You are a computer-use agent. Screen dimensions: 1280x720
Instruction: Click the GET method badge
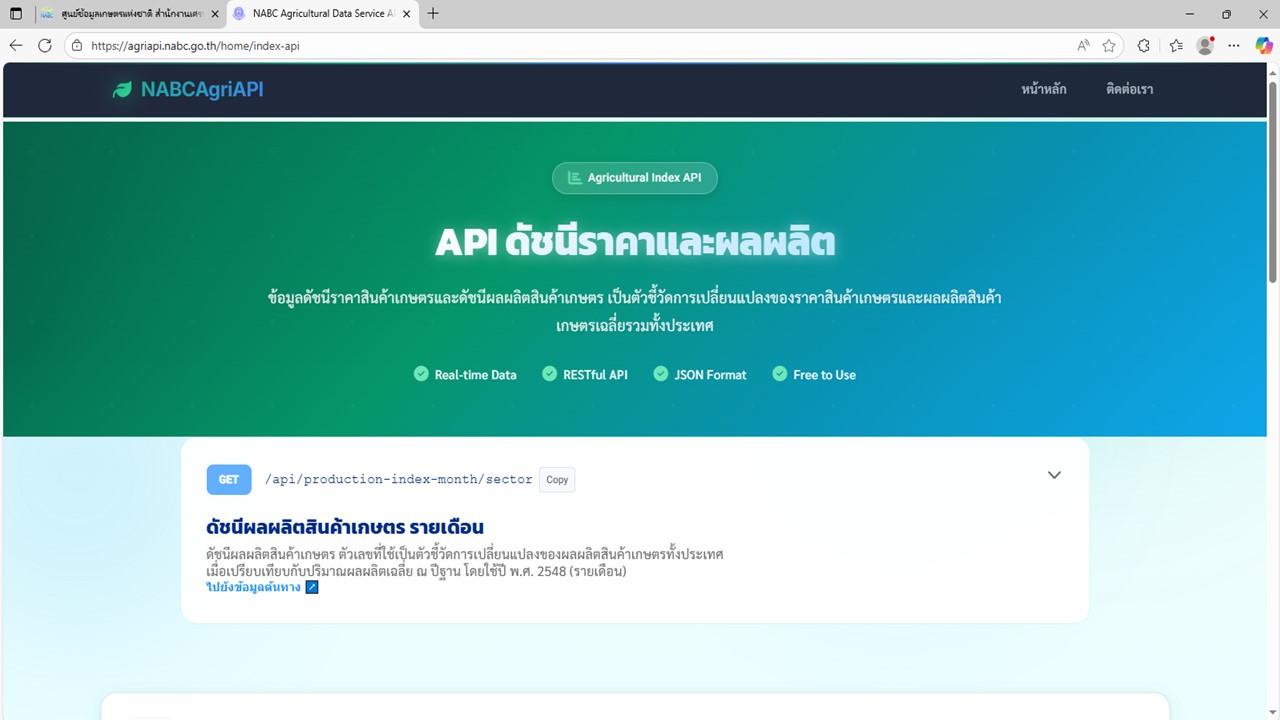pos(228,479)
